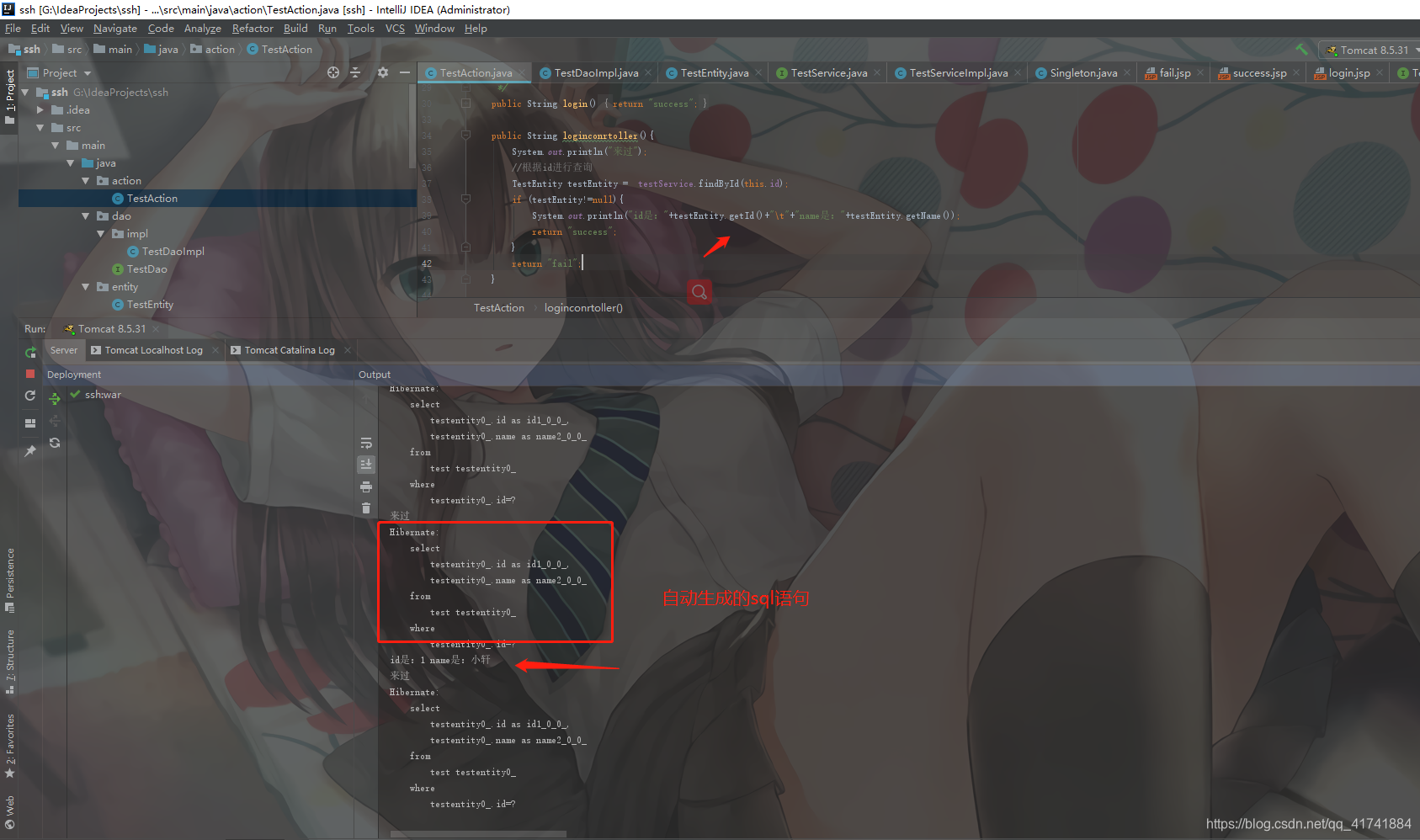Screen dimensions: 1420x840
Task: Close the Tomcat Localhost Log tab
Action: pos(215,350)
